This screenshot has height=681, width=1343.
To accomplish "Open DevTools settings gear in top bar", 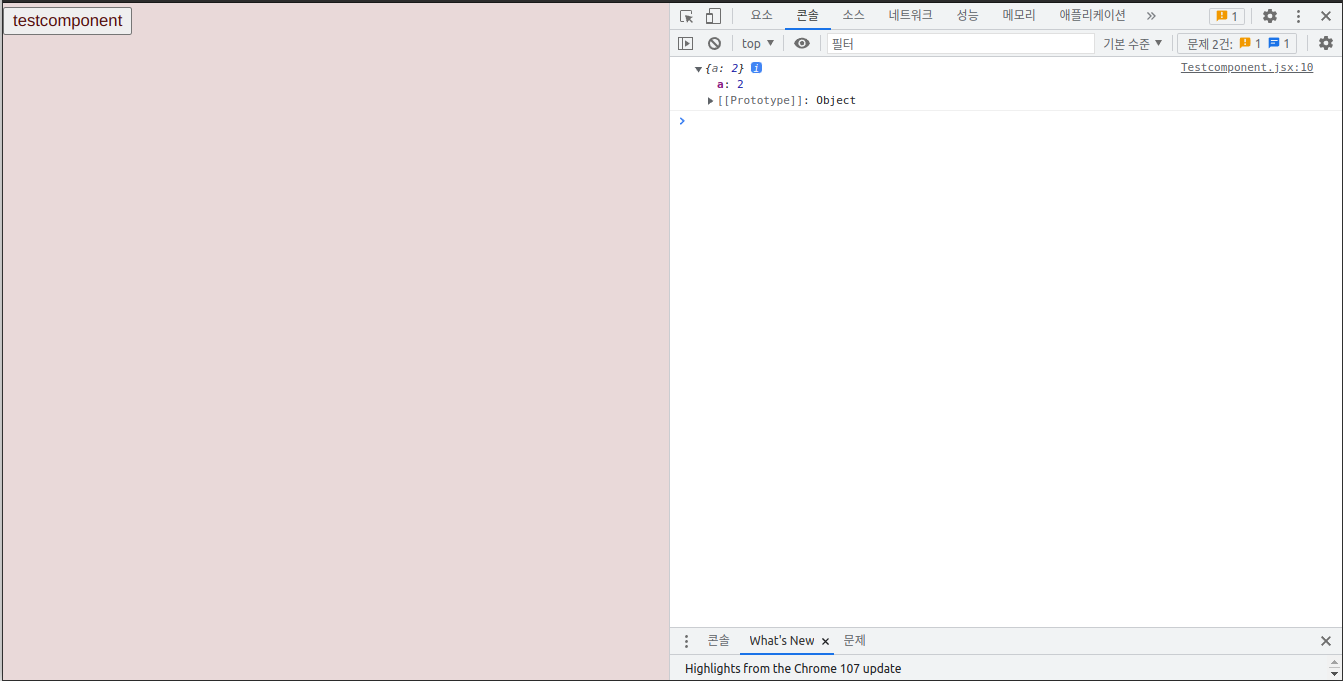I will coord(1270,16).
